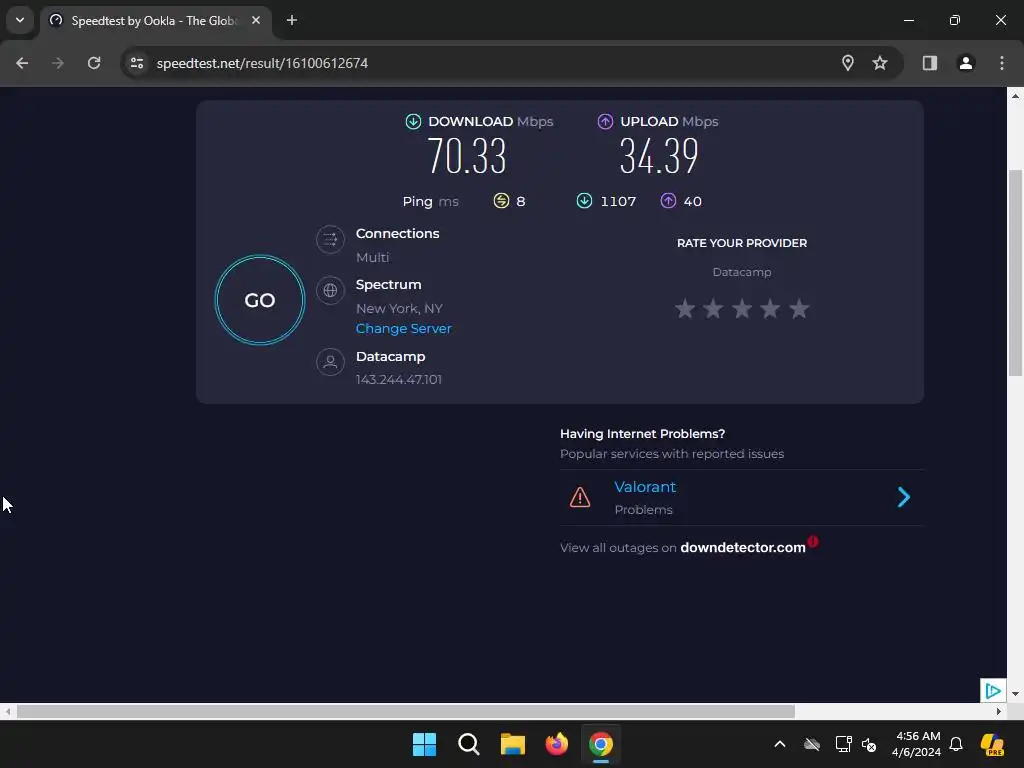Click the chevron arrow beside Valorant
1024x768 pixels.
904,498
